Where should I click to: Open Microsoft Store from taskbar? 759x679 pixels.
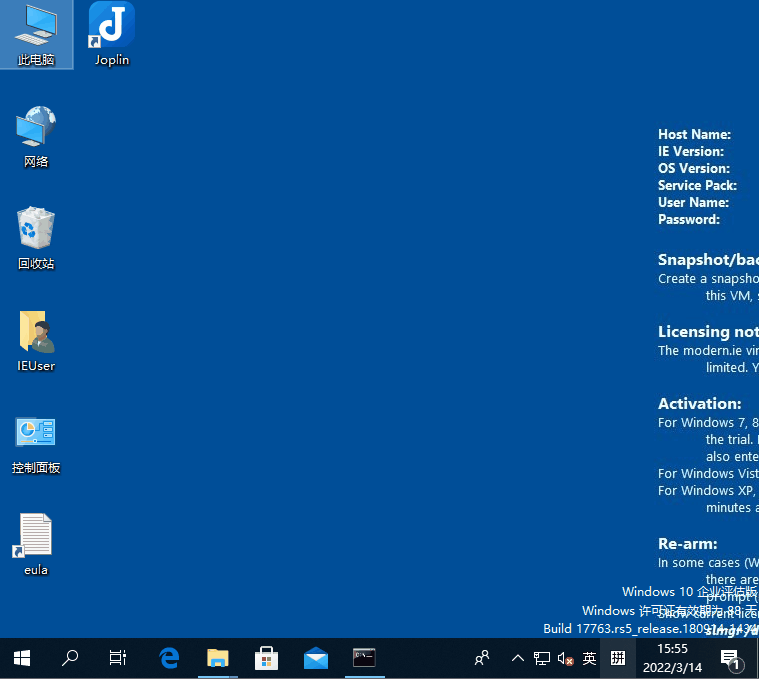click(x=267, y=658)
